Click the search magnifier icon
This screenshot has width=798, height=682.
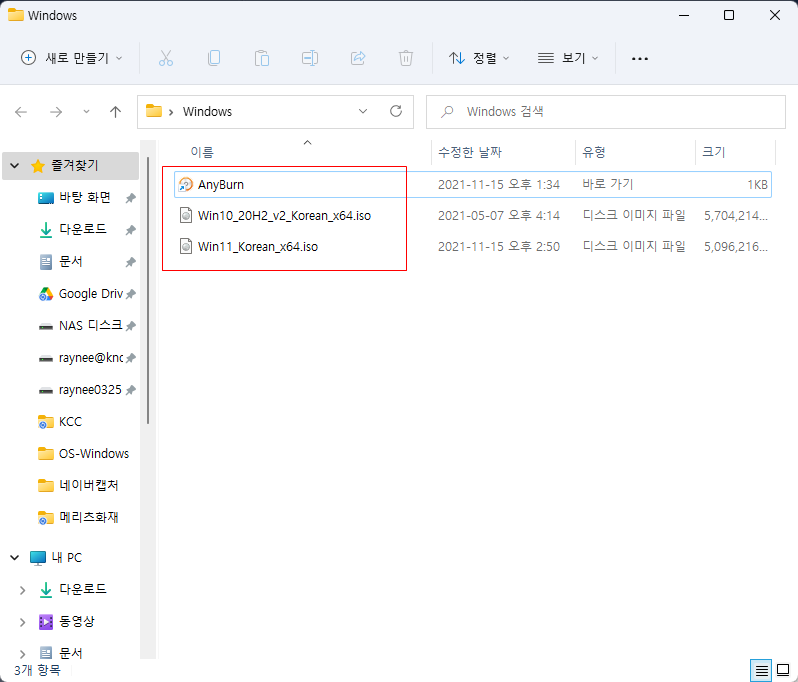447,111
